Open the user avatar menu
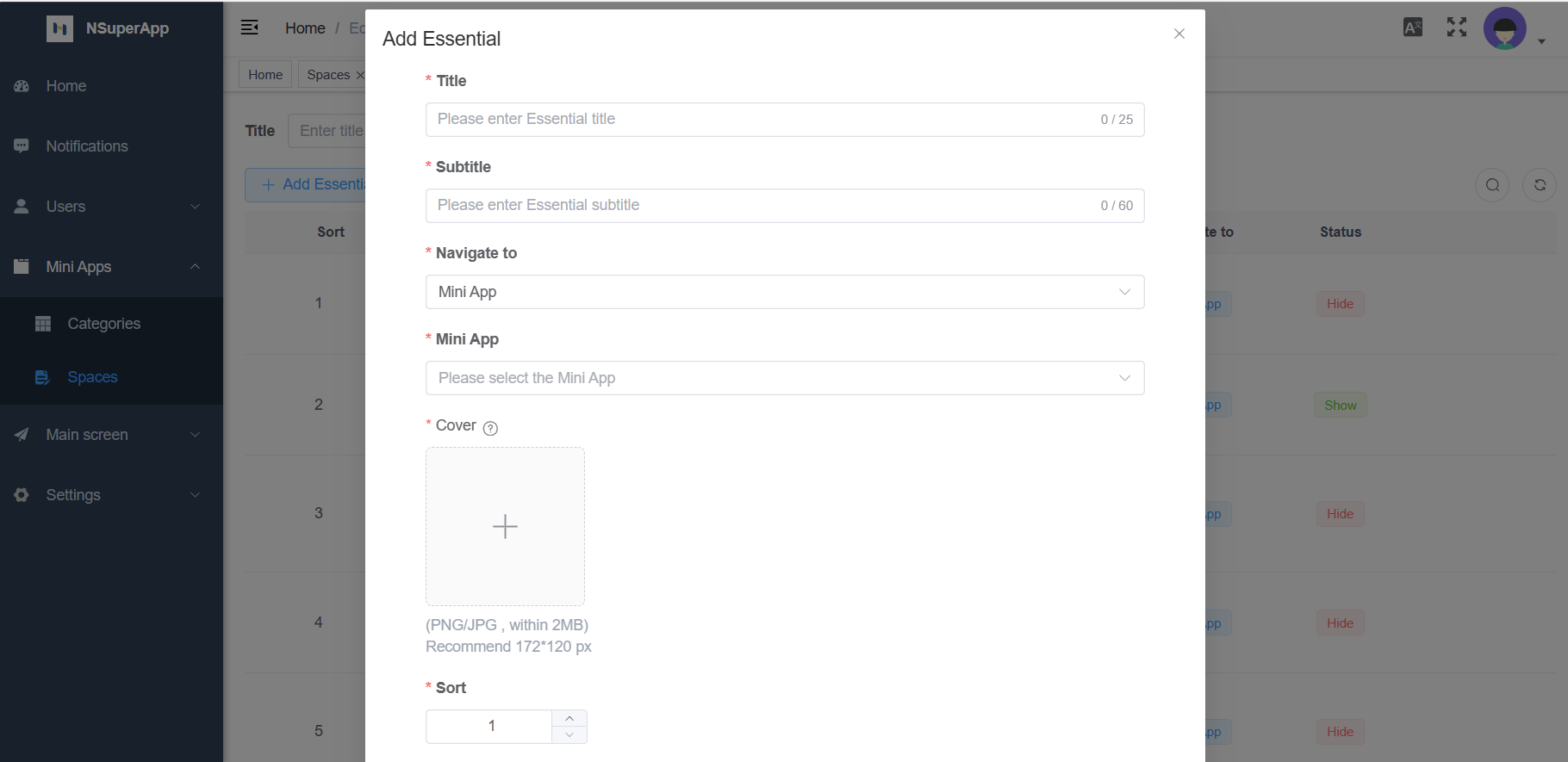 [x=1505, y=29]
